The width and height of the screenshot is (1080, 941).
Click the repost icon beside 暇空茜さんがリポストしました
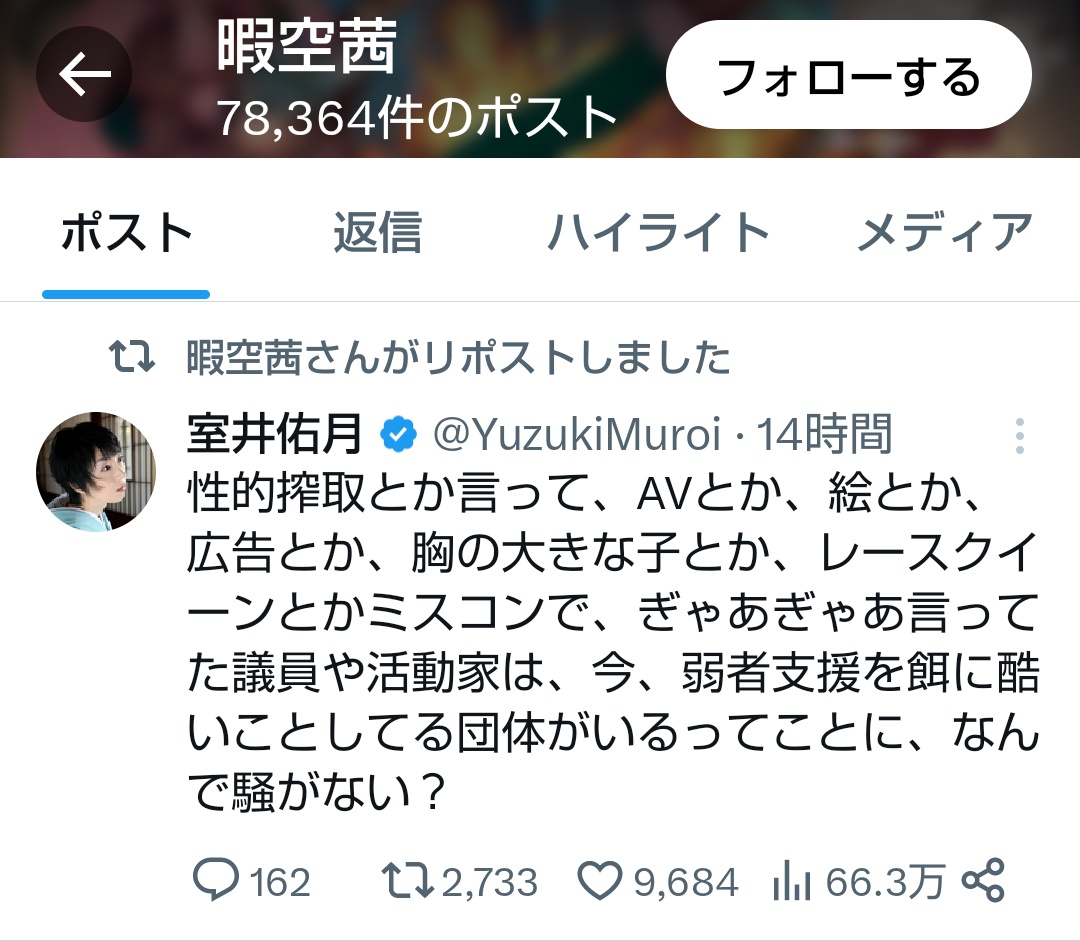(132, 356)
